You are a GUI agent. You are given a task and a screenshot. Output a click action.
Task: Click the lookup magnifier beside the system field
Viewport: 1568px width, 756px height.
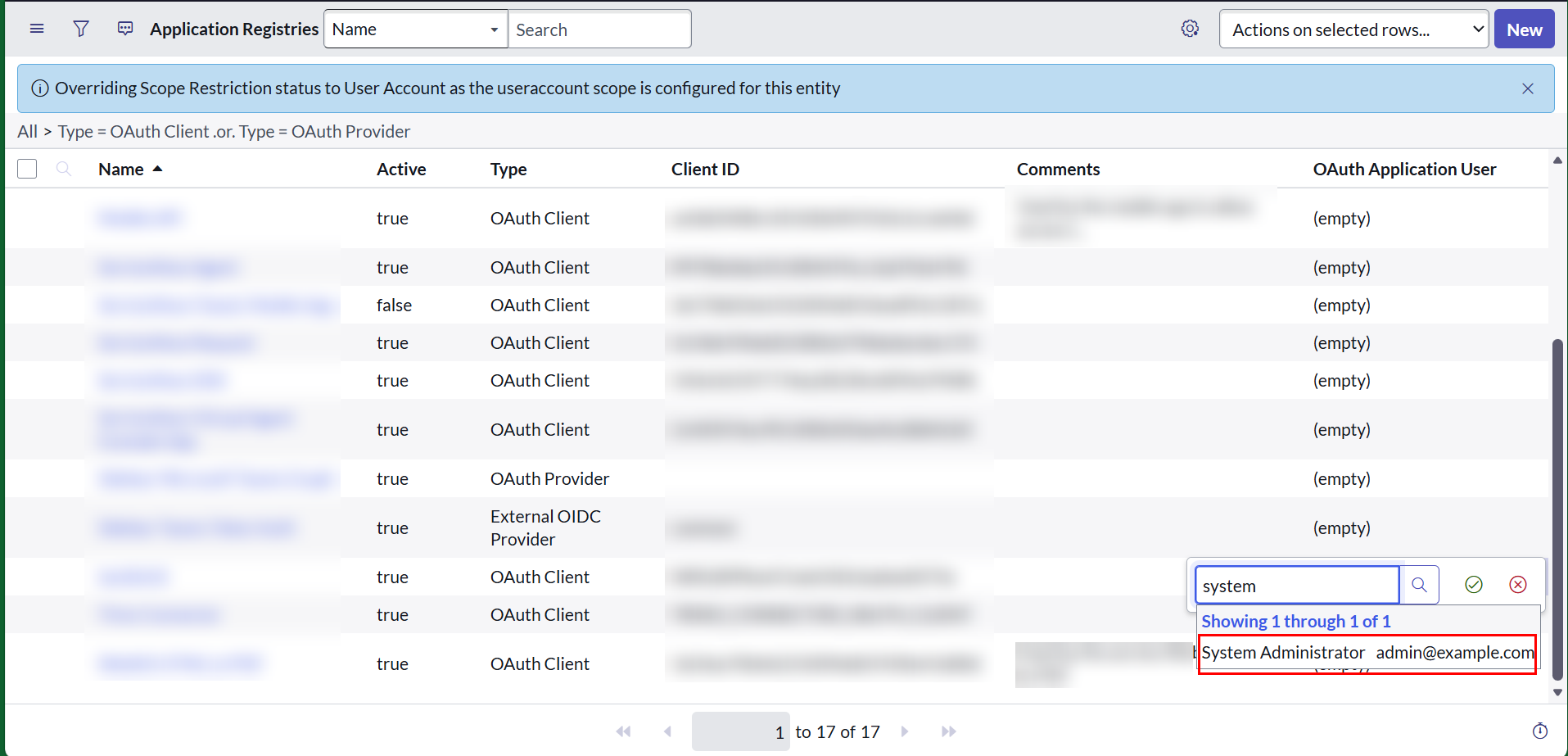click(1419, 585)
